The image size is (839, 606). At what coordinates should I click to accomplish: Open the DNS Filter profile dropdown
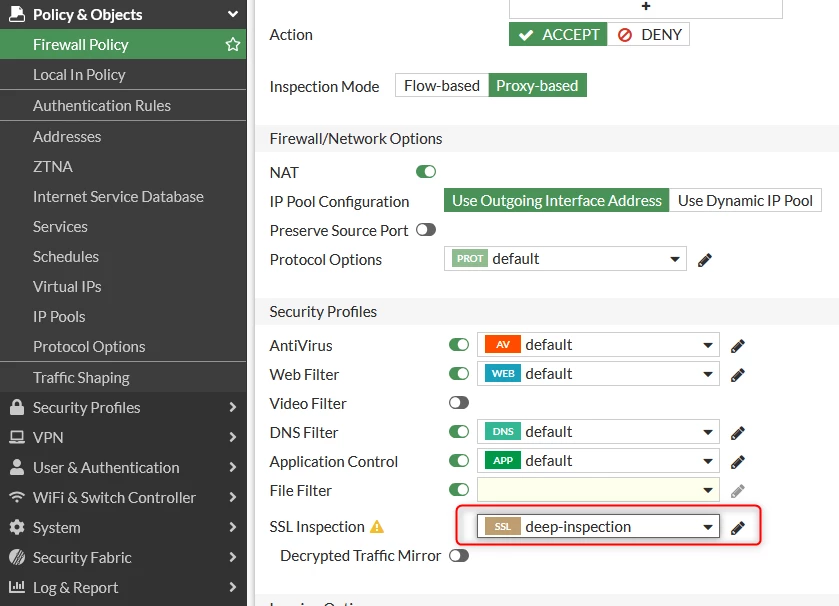point(598,432)
